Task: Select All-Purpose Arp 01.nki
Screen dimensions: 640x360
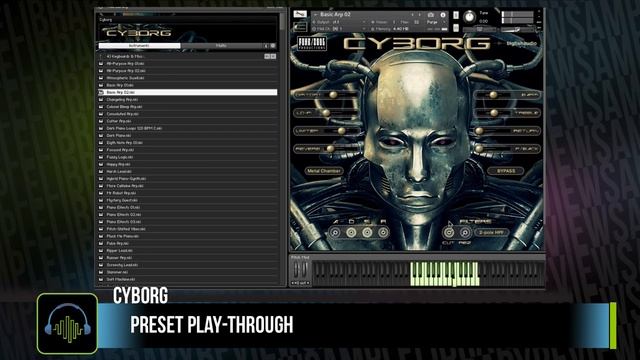Action: coord(187,64)
